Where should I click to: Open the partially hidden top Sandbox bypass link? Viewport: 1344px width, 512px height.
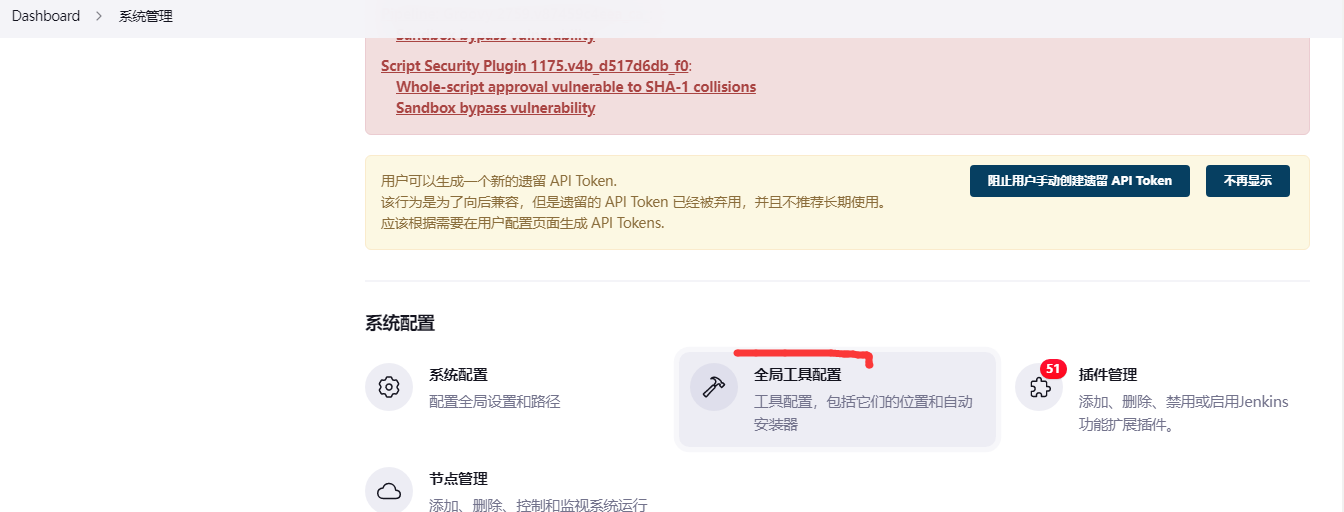[x=495, y=38]
